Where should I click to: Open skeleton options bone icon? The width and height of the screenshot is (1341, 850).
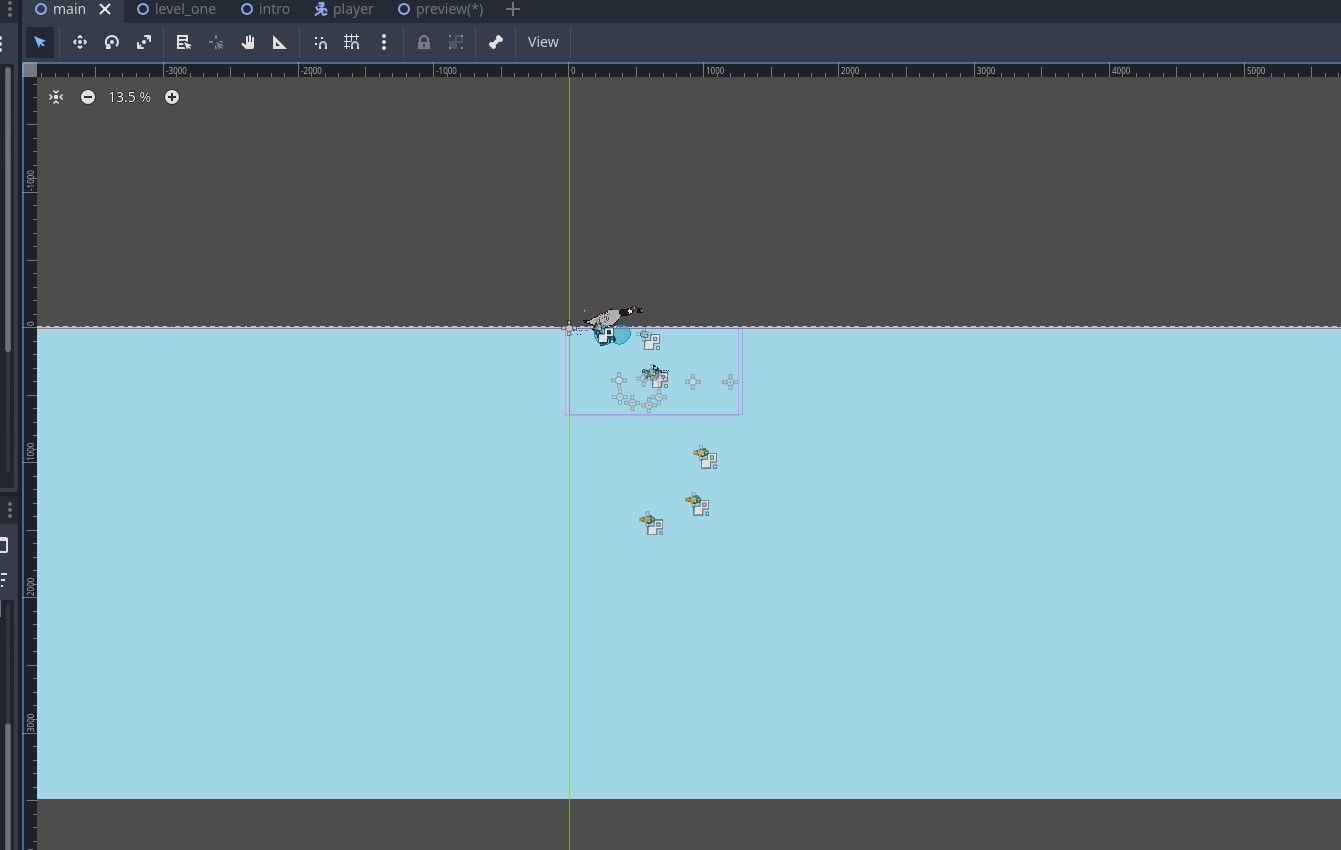[496, 42]
